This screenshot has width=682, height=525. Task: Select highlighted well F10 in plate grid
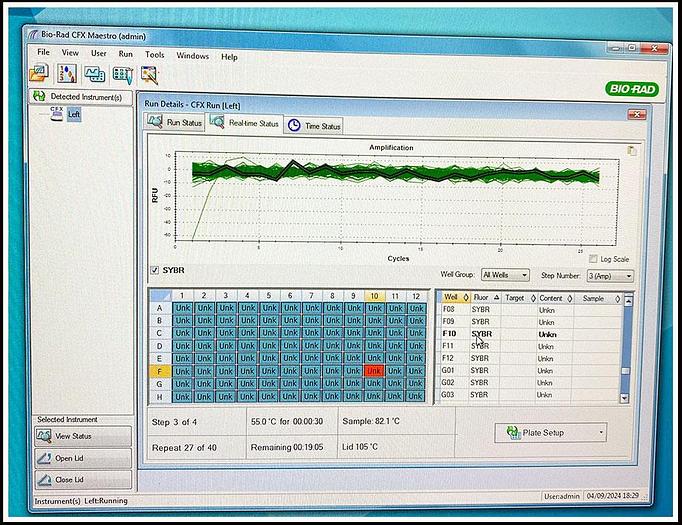point(374,370)
